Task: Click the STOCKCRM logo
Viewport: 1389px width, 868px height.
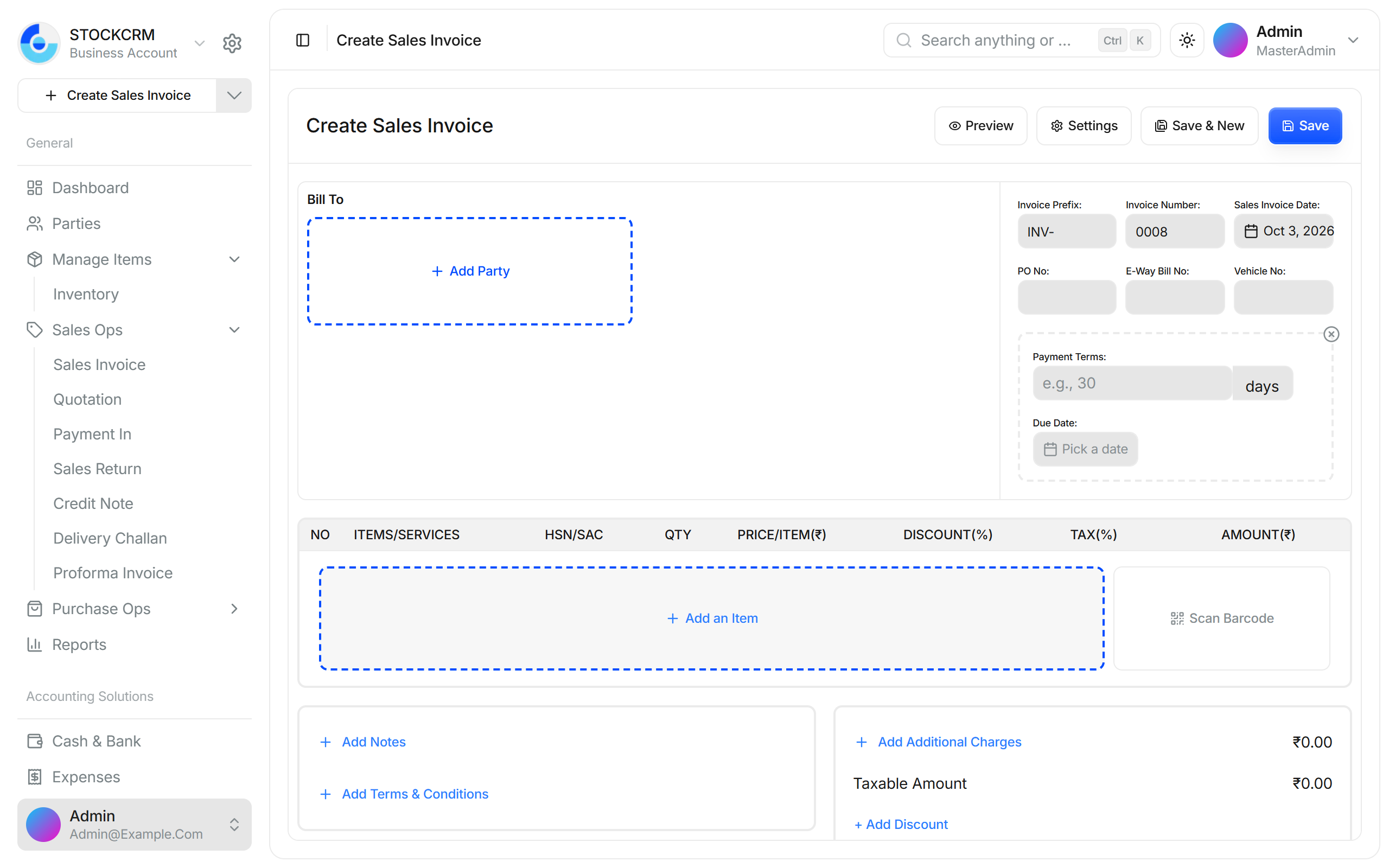Action: pyautogui.click(x=39, y=43)
